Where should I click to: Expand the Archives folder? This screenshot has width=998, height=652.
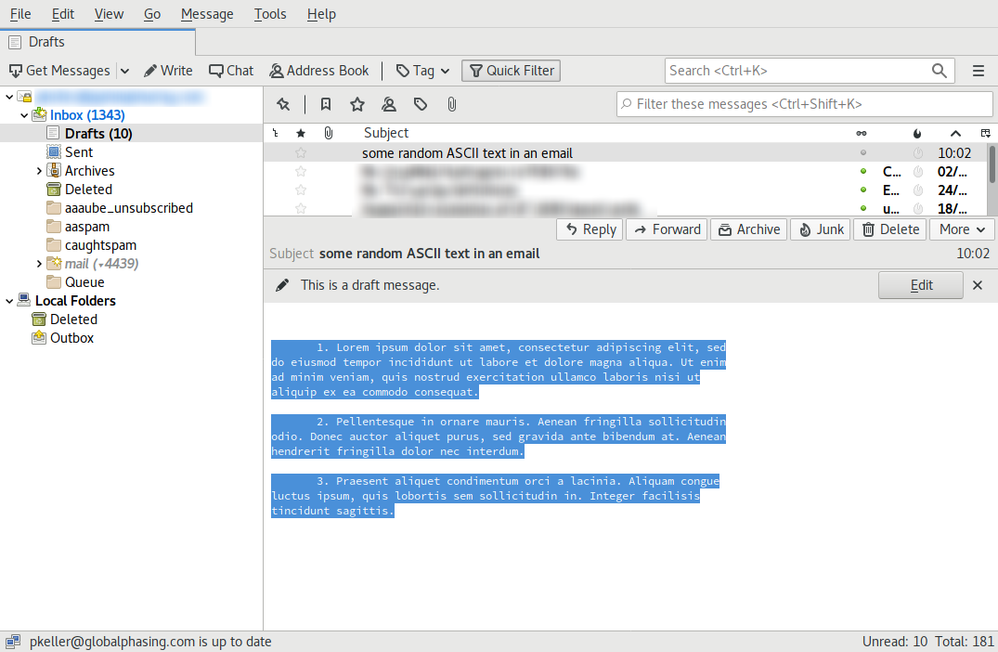[38, 170]
